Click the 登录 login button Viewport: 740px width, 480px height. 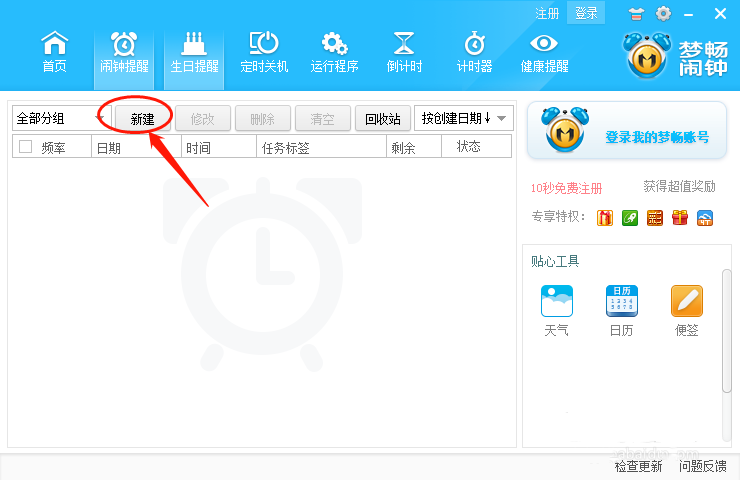click(x=586, y=13)
